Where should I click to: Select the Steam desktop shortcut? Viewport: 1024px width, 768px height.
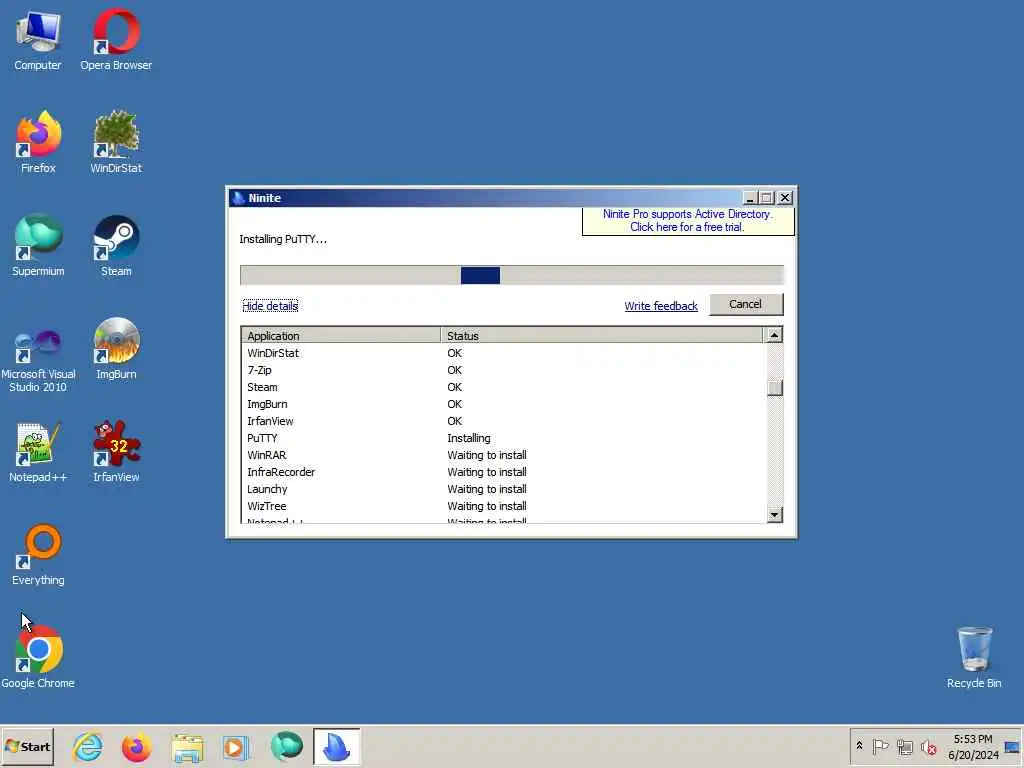116,246
